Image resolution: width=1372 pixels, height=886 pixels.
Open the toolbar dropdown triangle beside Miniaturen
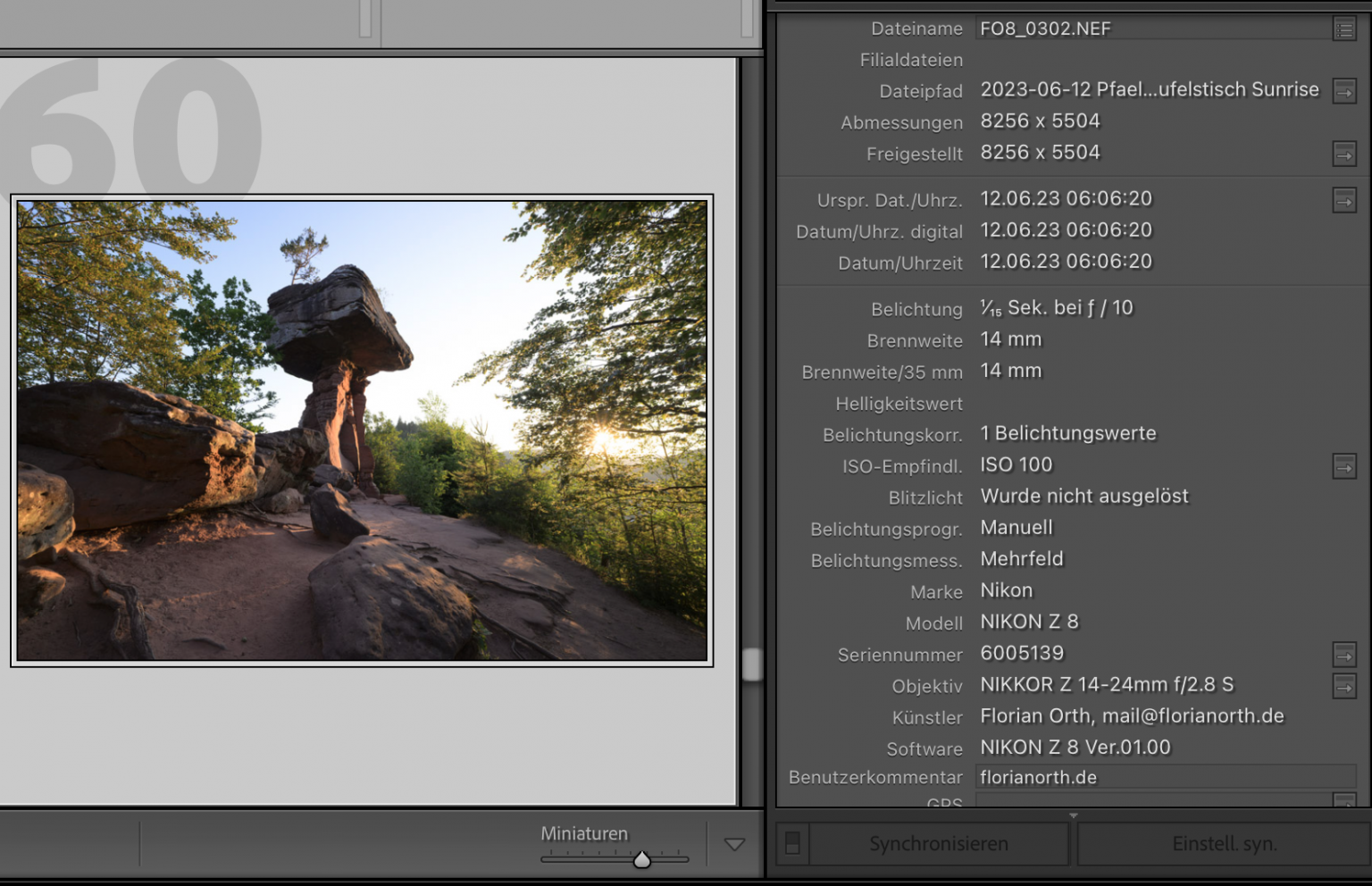pos(734,845)
